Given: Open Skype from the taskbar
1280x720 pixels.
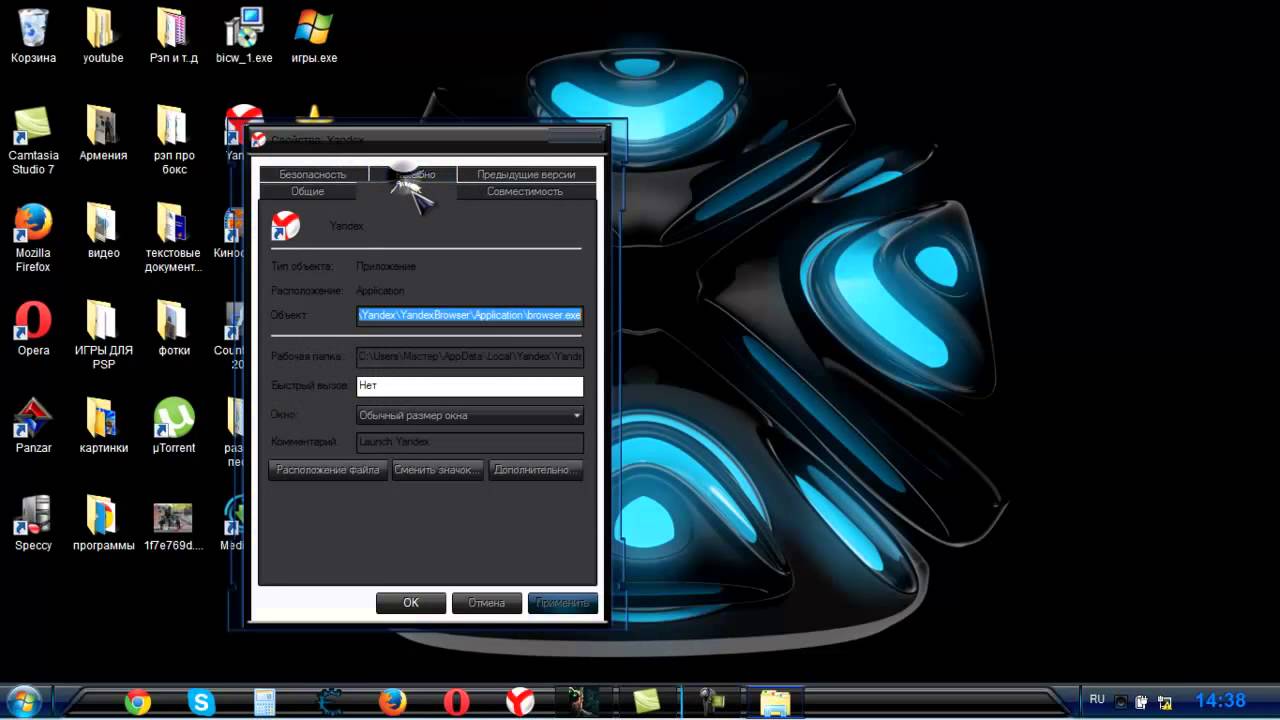Looking at the screenshot, I should pos(201,702).
